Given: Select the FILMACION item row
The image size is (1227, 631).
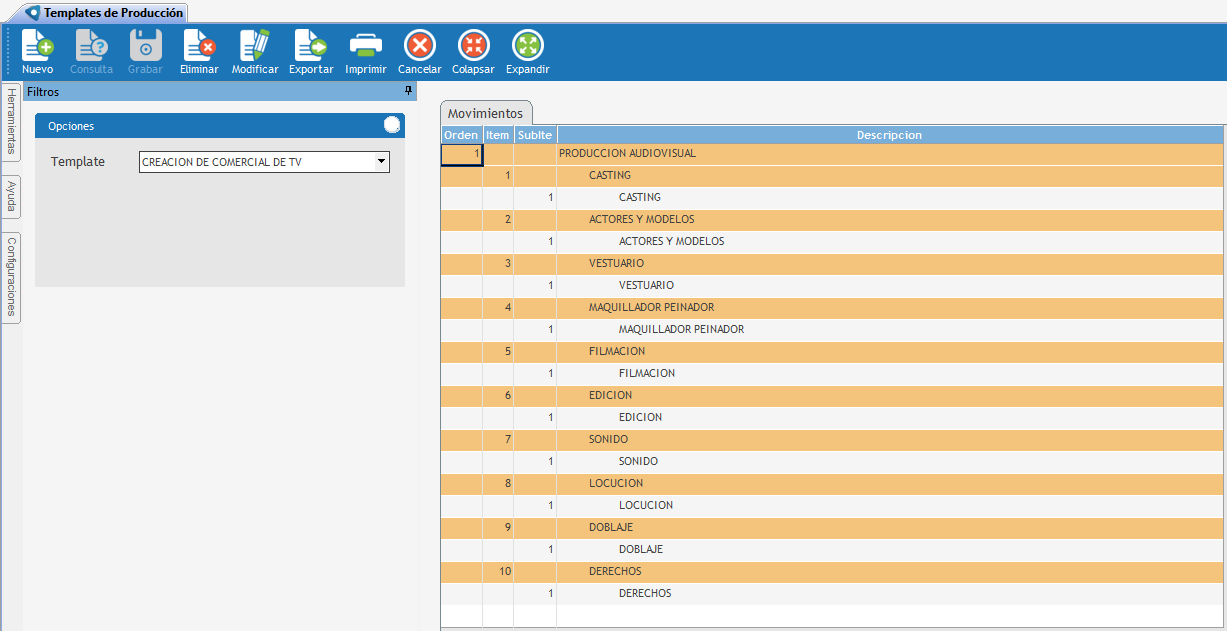Looking at the screenshot, I should (x=616, y=352).
